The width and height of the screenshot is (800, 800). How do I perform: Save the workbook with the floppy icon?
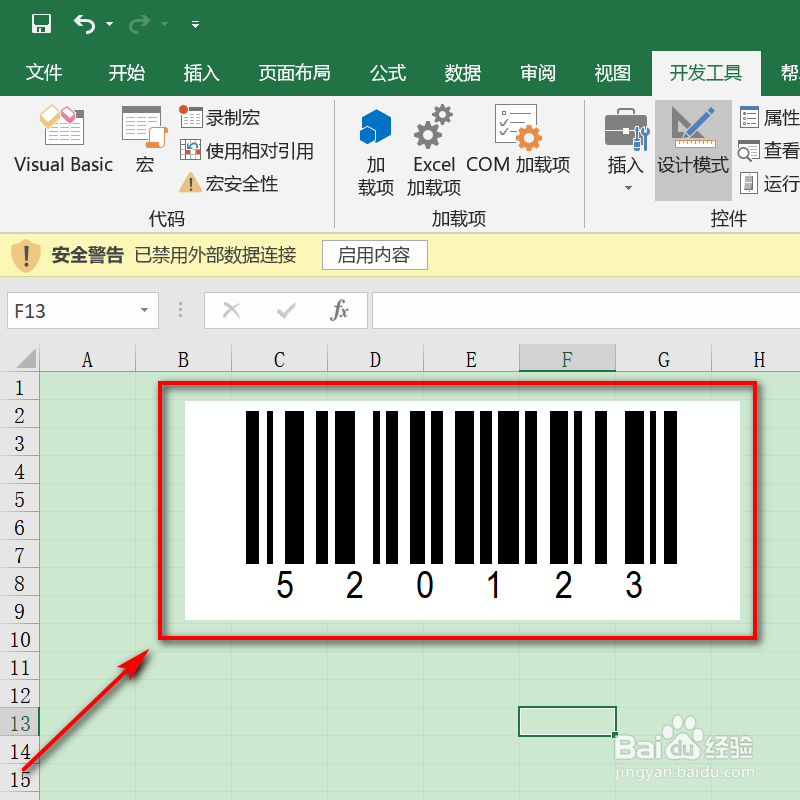[41, 23]
